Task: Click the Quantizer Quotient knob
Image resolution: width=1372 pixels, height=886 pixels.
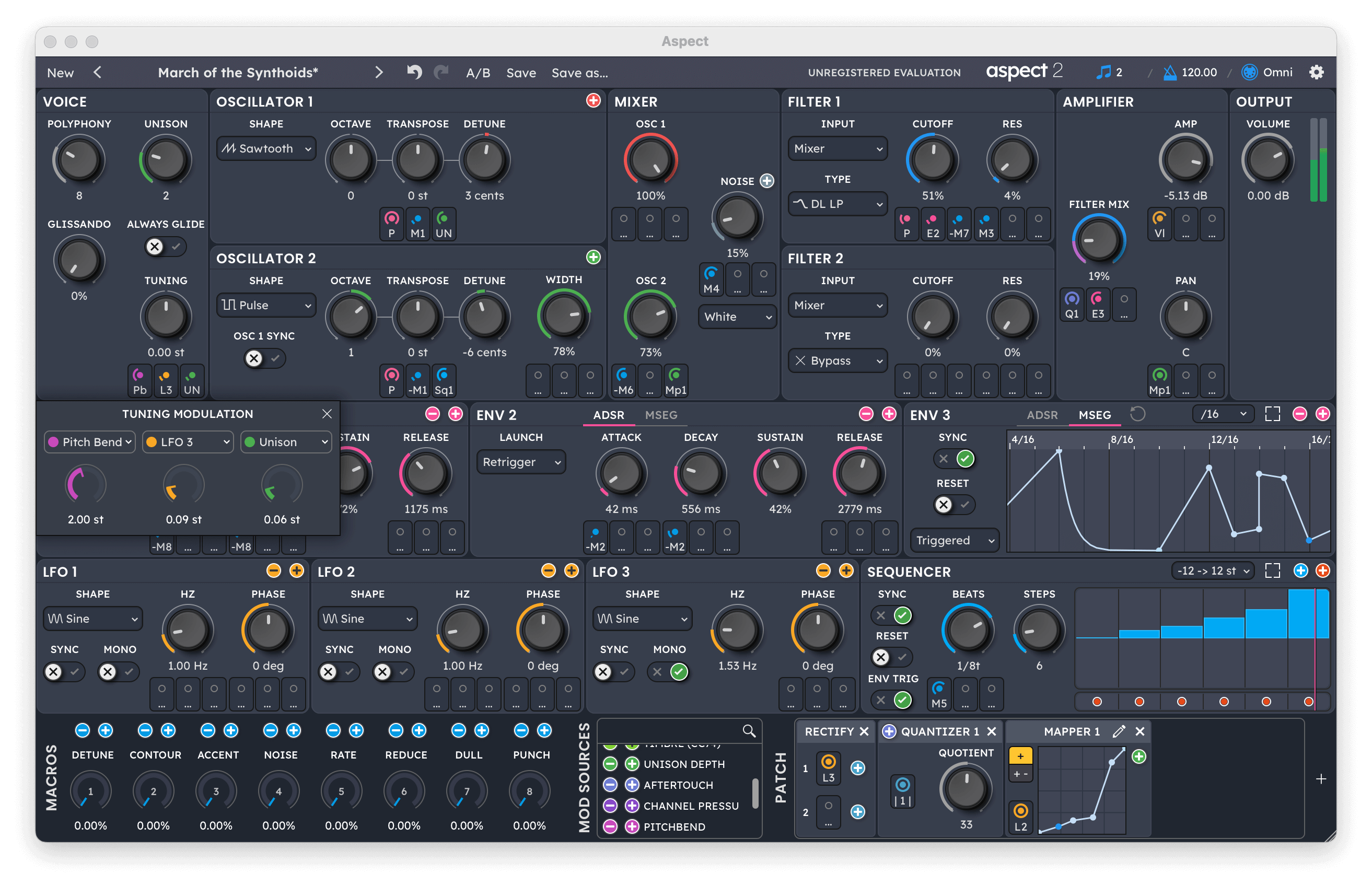Action: pyautogui.click(x=966, y=789)
